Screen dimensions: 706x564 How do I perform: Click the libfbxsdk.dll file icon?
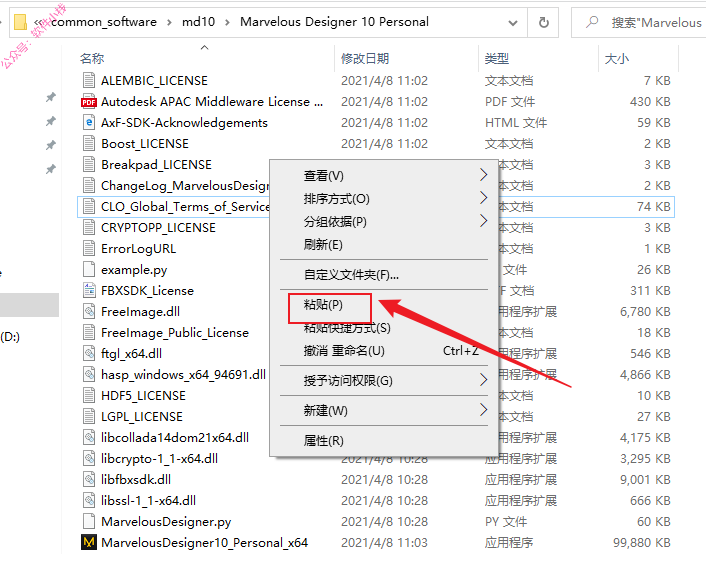pyautogui.click(x=89, y=480)
